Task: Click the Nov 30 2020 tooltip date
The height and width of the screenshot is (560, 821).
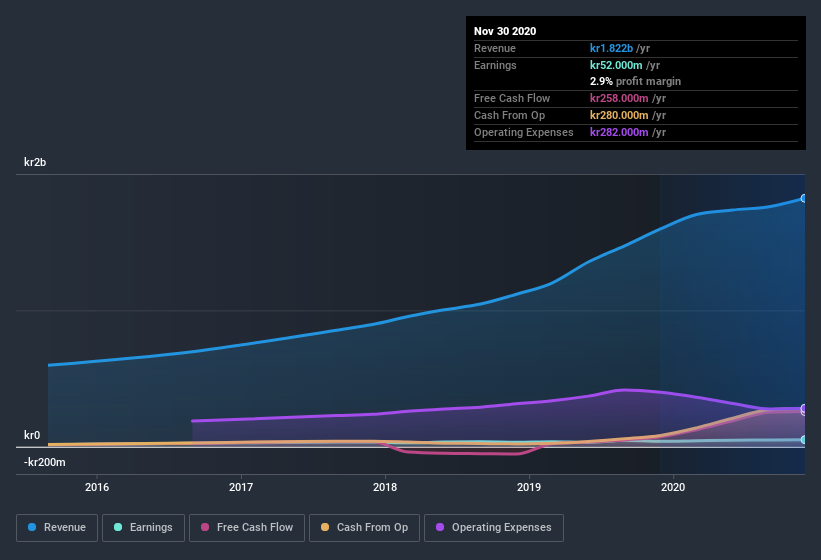Action: (x=505, y=31)
